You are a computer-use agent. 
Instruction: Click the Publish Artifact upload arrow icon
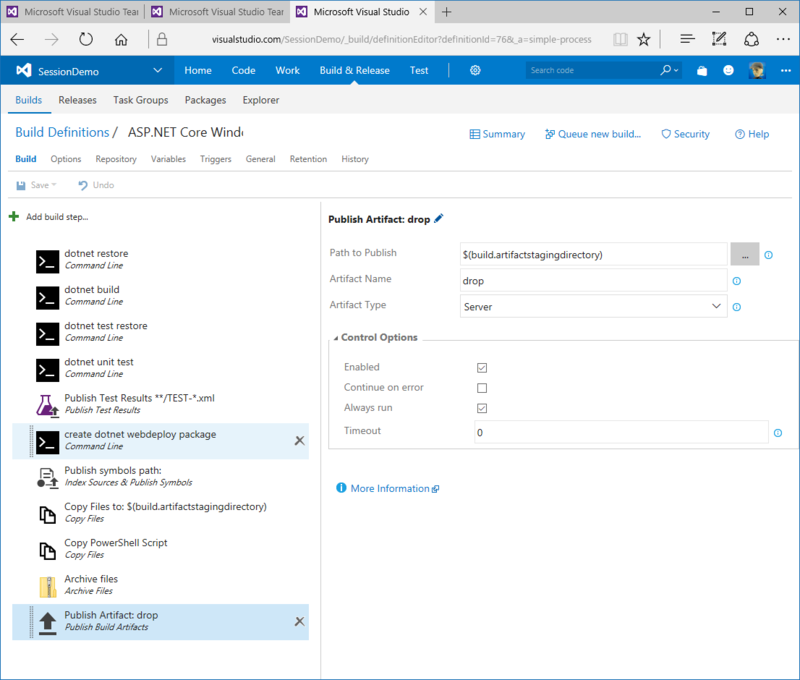click(x=47, y=623)
